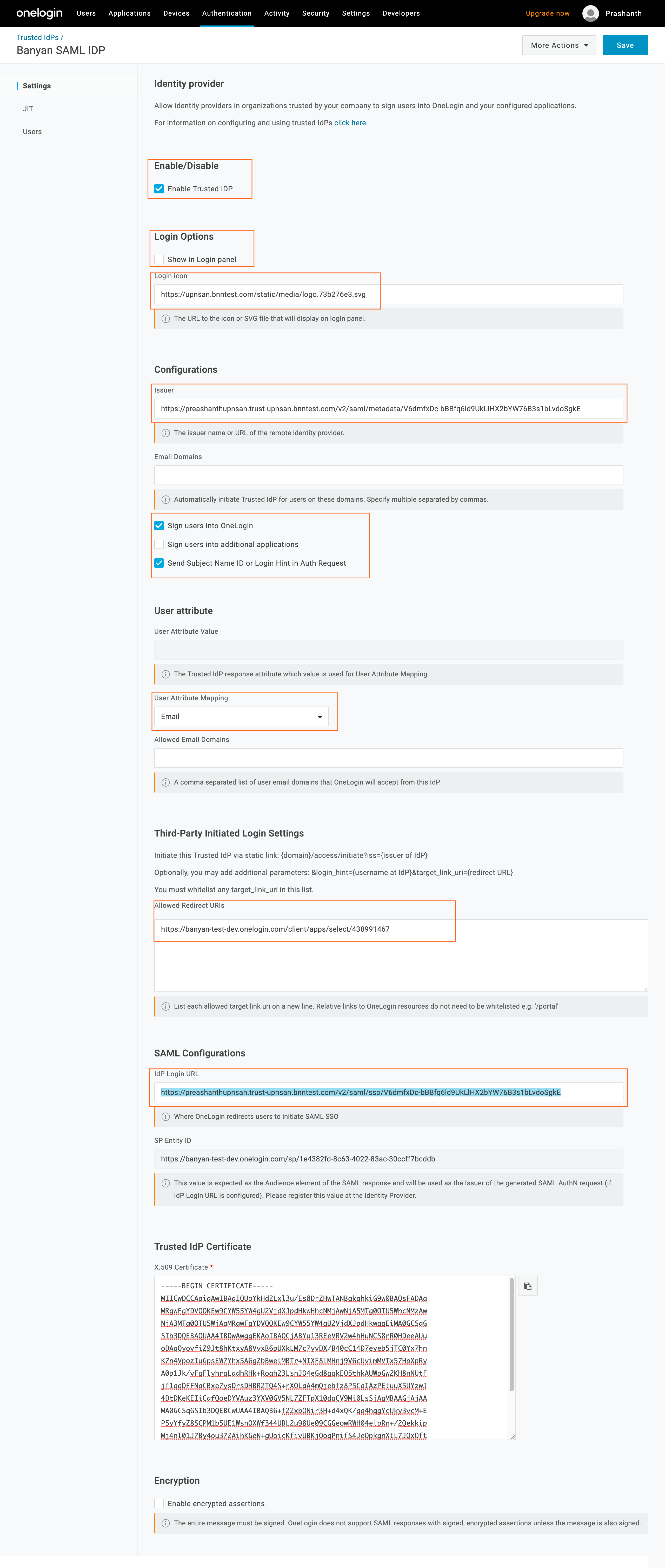Click info icon beside SAML SSO redirect hint
The image size is (665, 1568).
165,1117
